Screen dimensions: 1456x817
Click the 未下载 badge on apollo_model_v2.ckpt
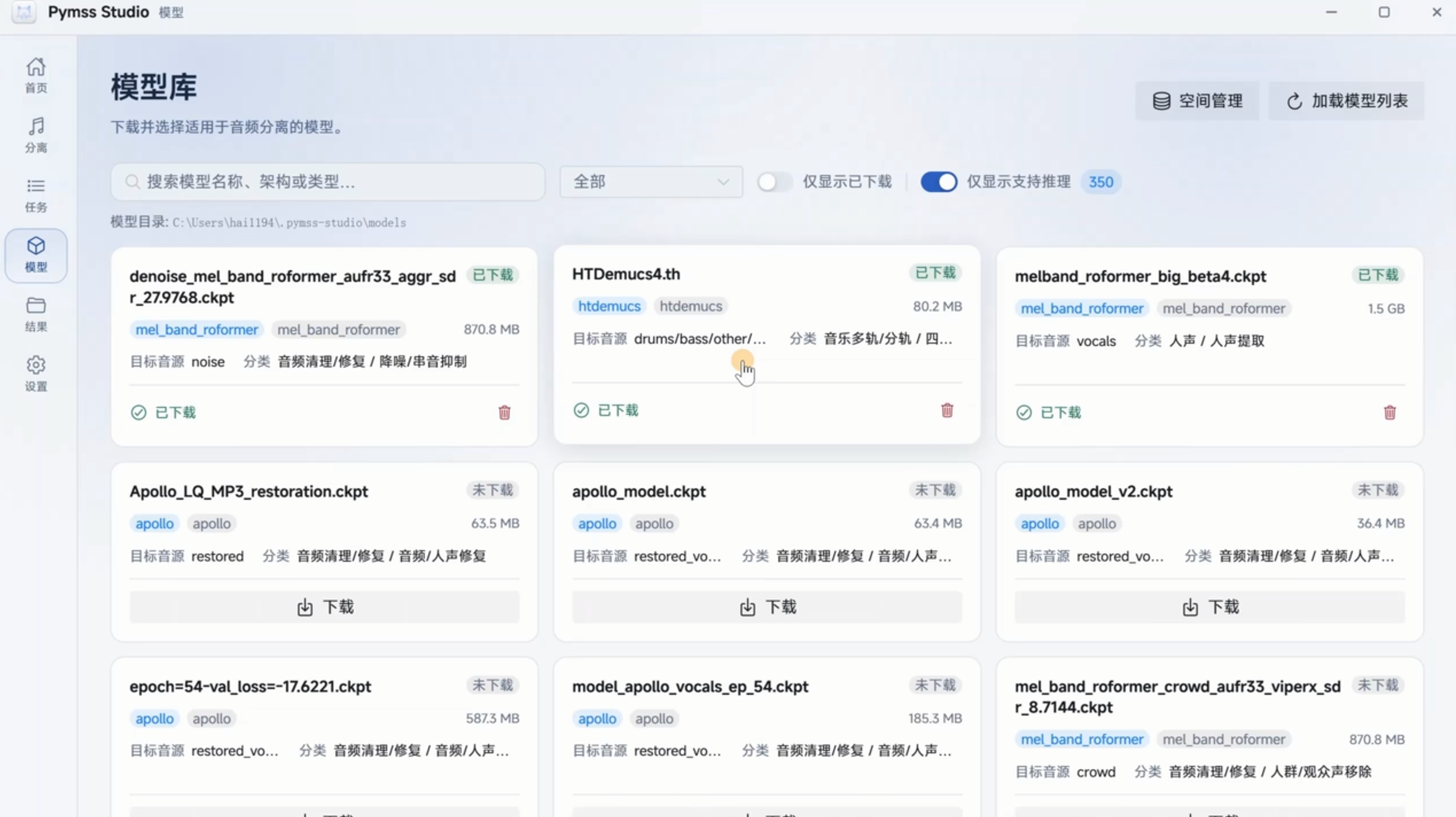tap(1377, 490)
